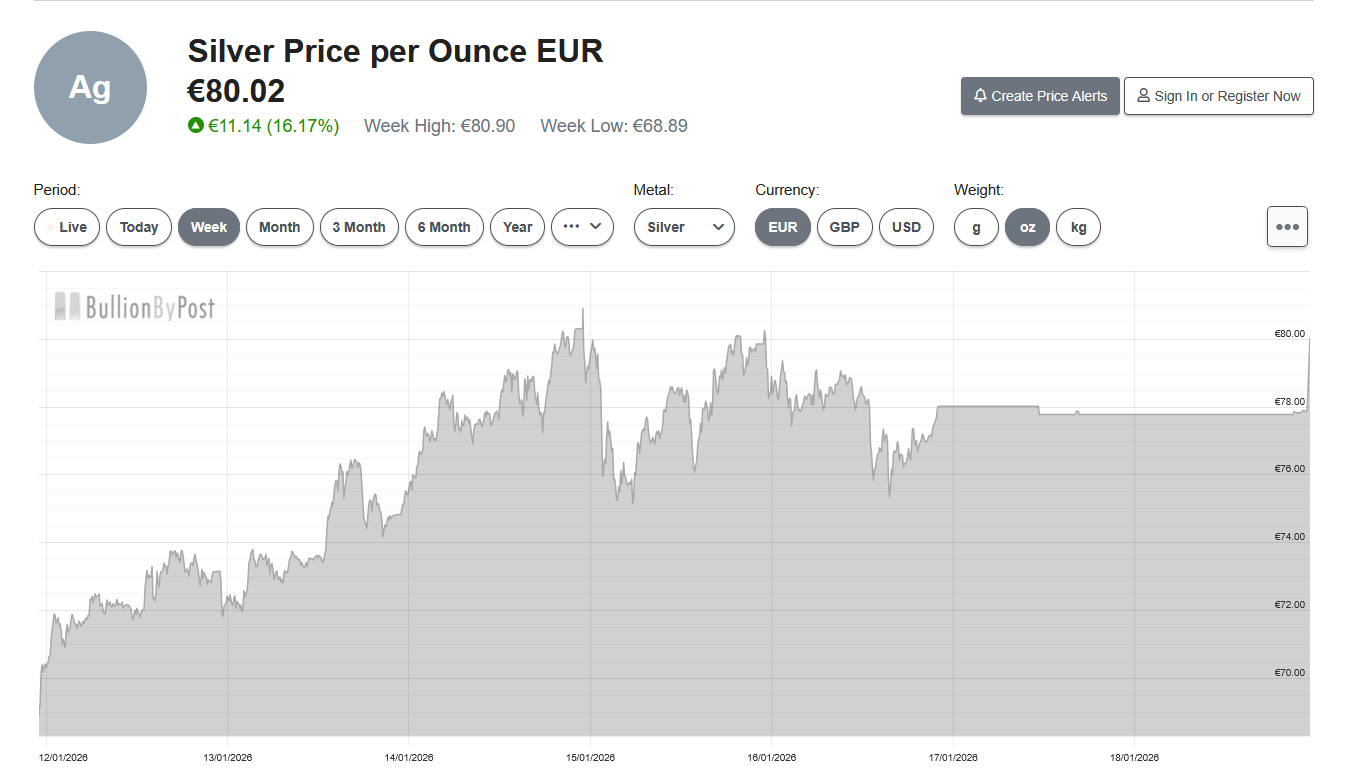Click the 12/01/2026 axis date label
Screen dimensions: 1356x771
[64, 757]
